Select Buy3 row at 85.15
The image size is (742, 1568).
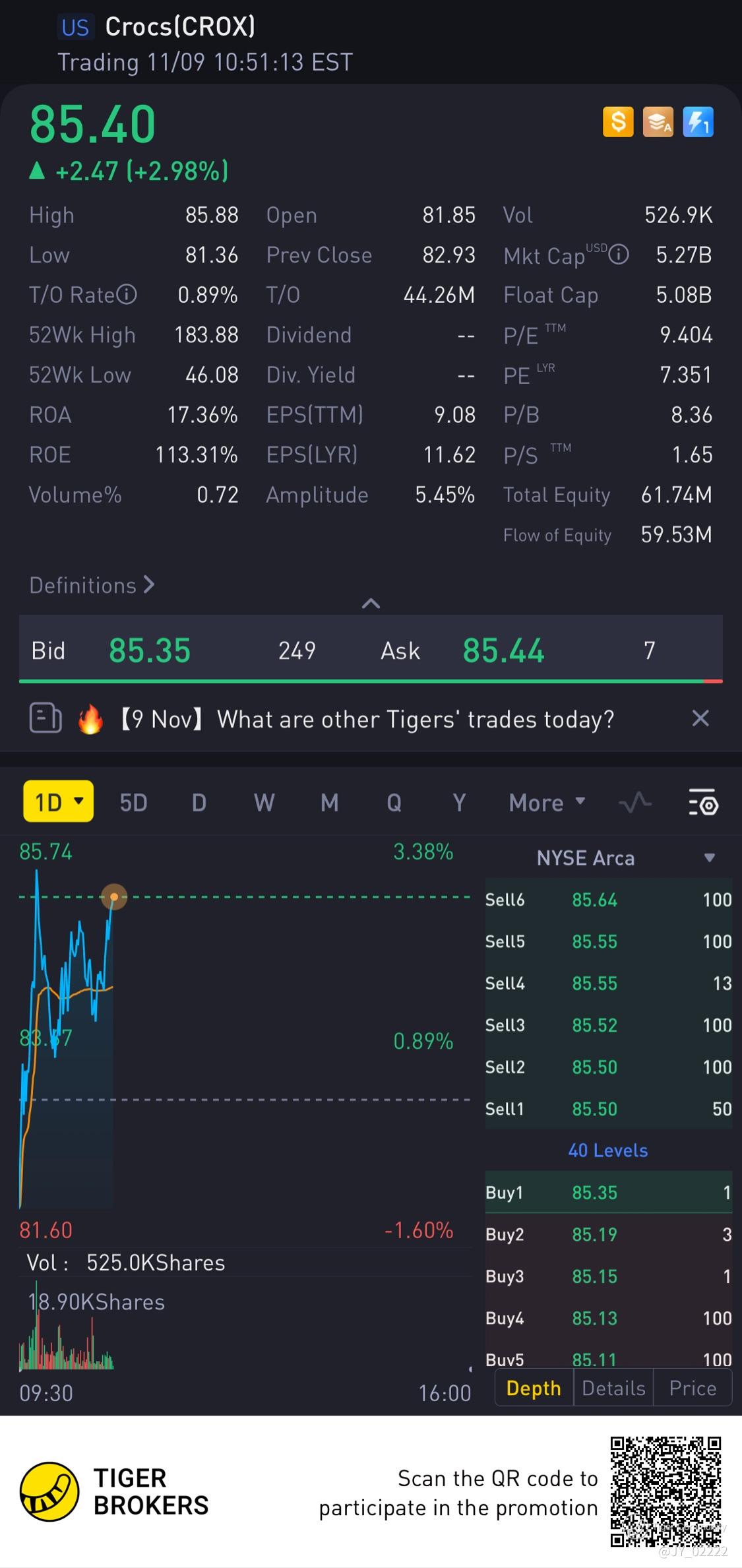(608, 1276)
